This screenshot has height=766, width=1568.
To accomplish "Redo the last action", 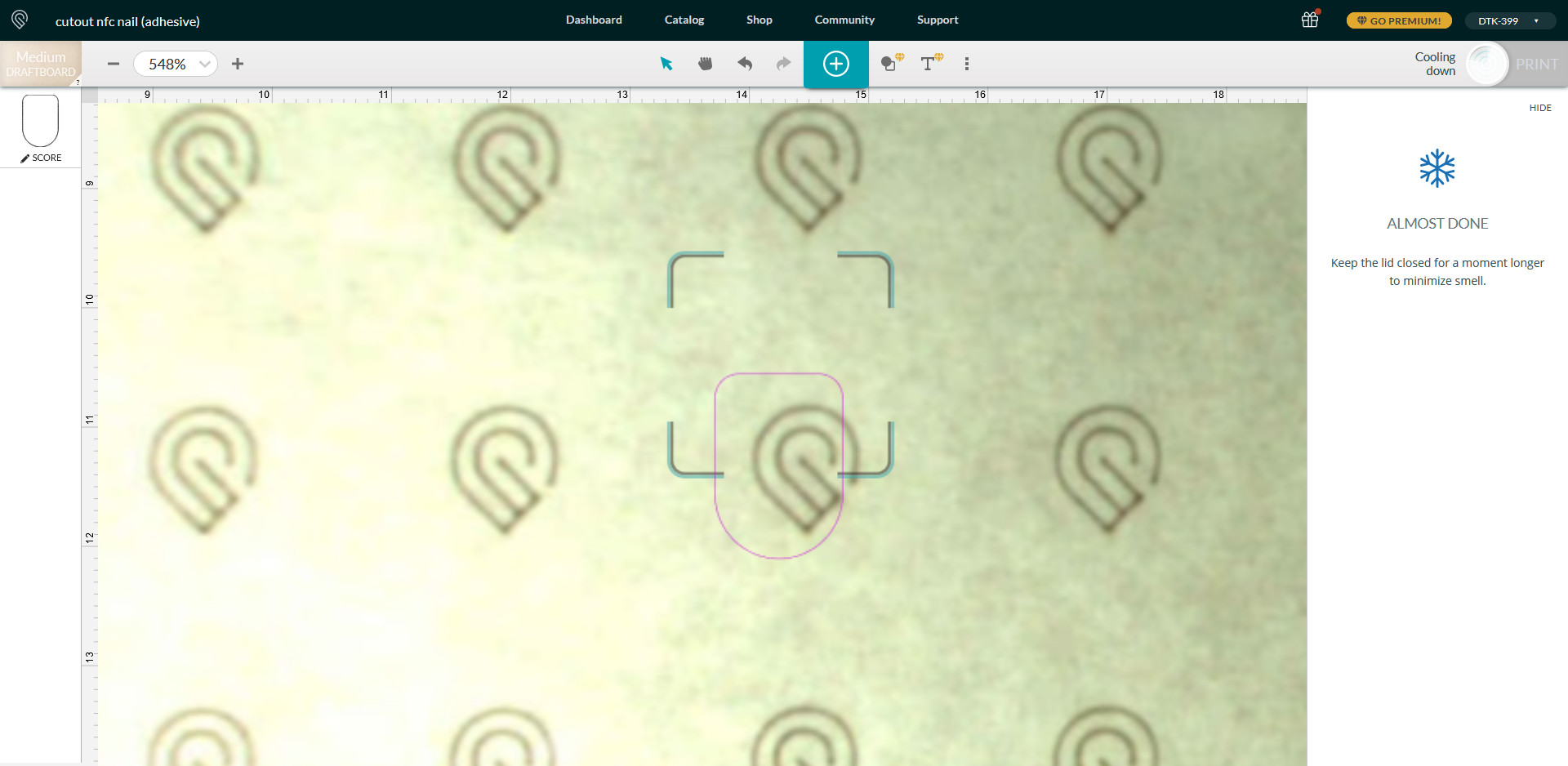I will click(784, 64).
